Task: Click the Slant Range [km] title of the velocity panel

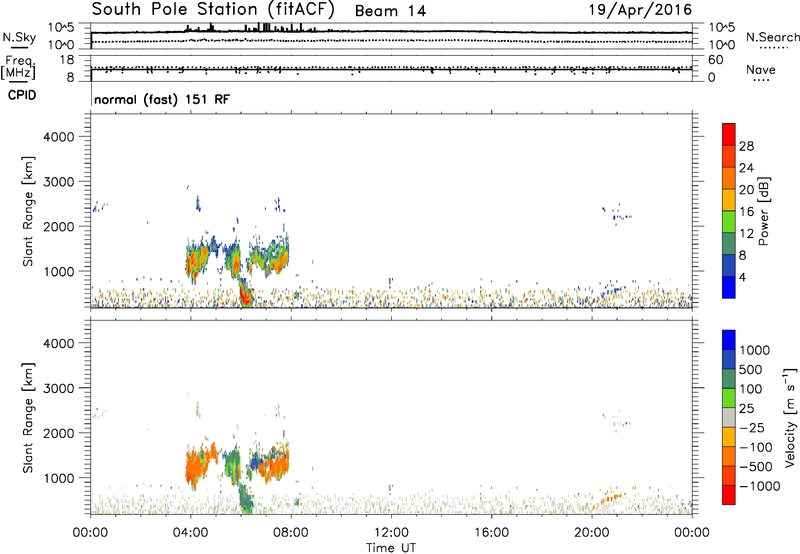Action: [28, 418]
